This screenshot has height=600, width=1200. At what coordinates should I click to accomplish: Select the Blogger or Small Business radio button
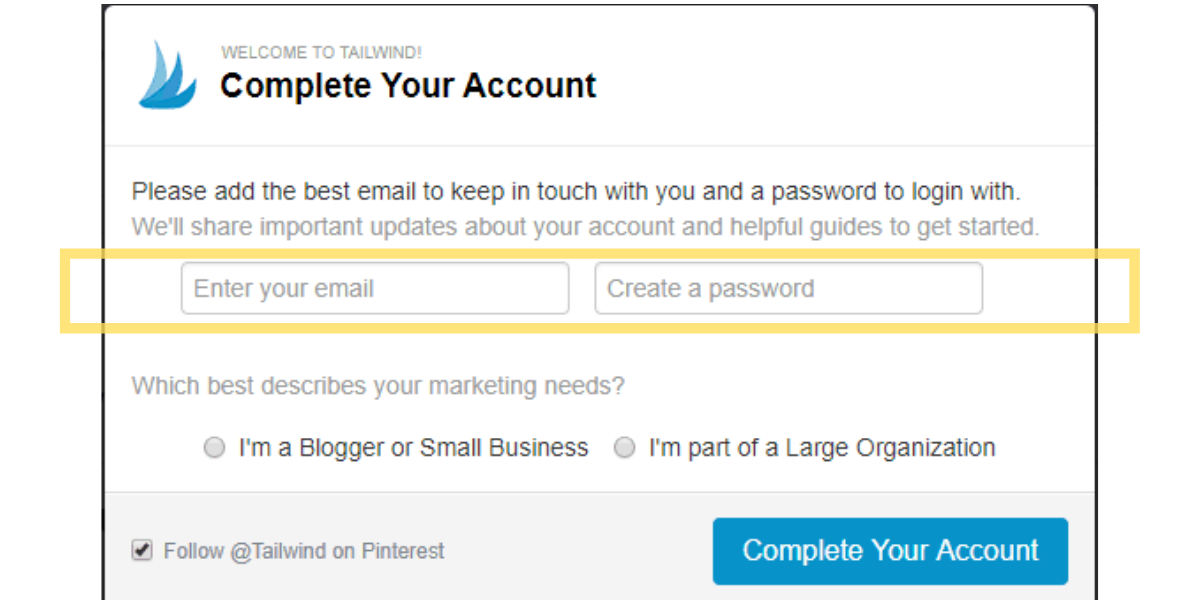[x=214, y=448]
